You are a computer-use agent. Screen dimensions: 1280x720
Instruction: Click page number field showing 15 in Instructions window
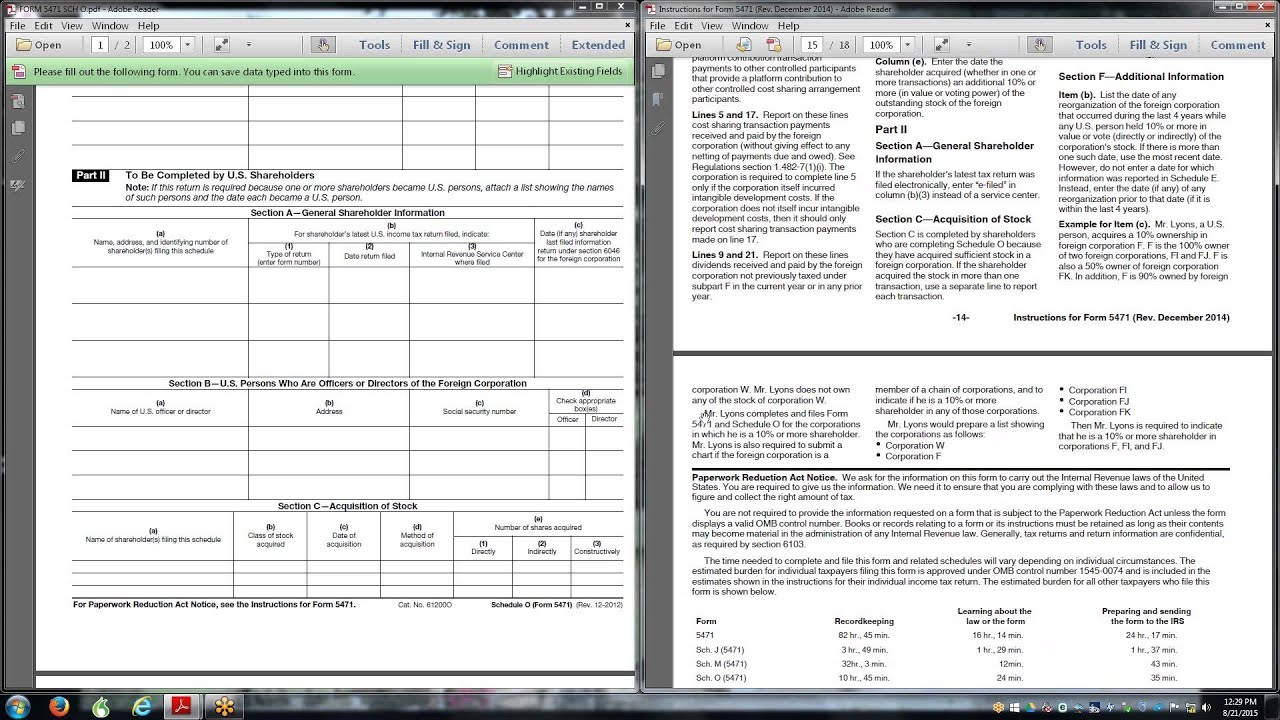coord(812,45)
